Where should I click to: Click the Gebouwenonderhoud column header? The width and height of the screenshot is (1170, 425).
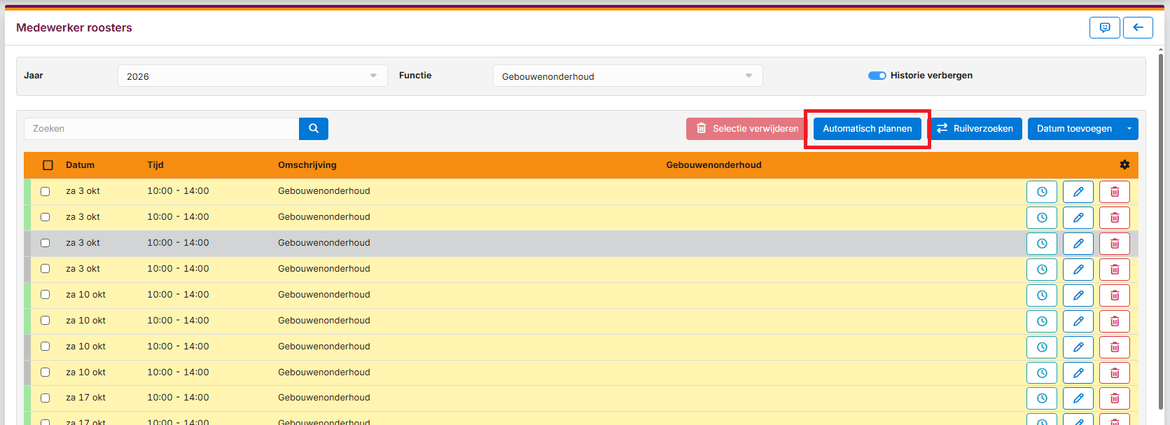point(713,165)
